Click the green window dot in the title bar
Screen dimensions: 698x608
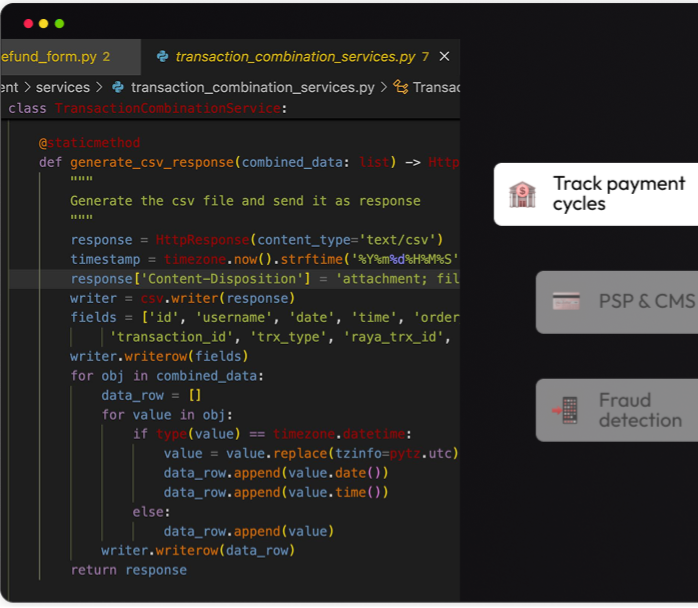click(x=59, y=23)
